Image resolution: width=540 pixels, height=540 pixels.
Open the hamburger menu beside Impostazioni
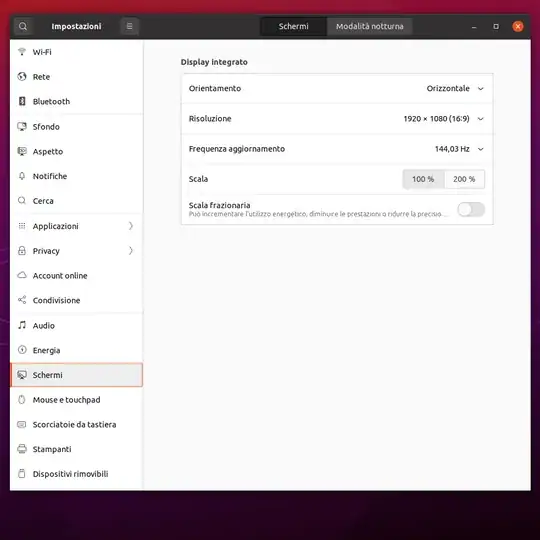[x=129, y=26]
